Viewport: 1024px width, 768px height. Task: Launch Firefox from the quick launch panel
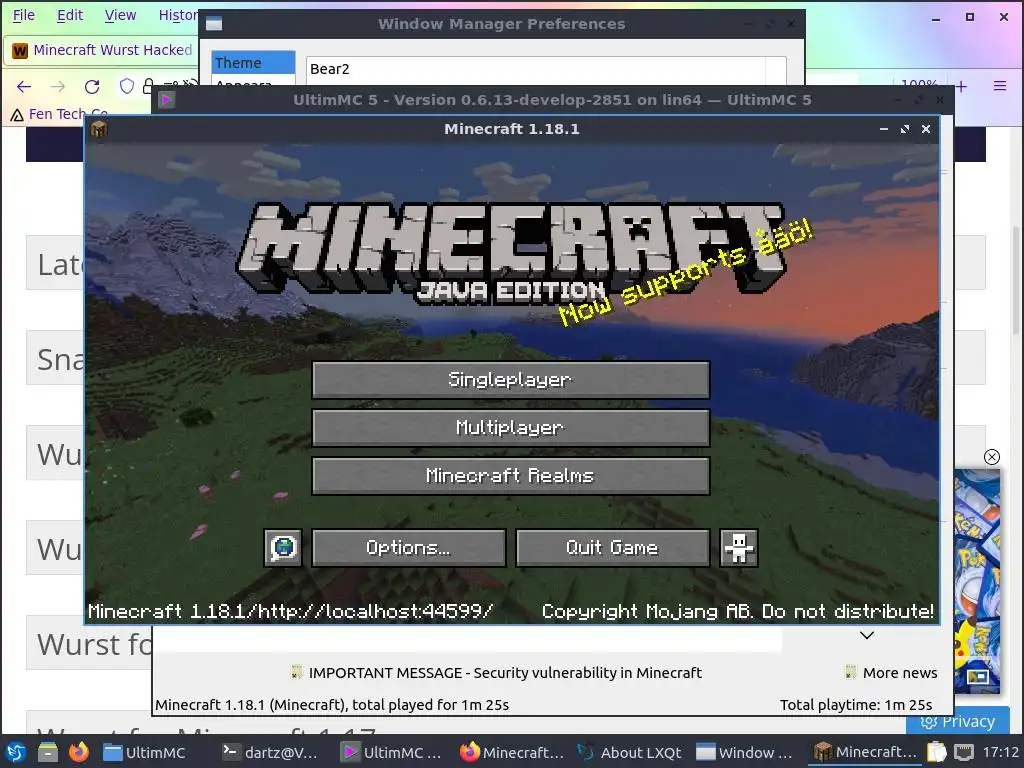(78, 752)
